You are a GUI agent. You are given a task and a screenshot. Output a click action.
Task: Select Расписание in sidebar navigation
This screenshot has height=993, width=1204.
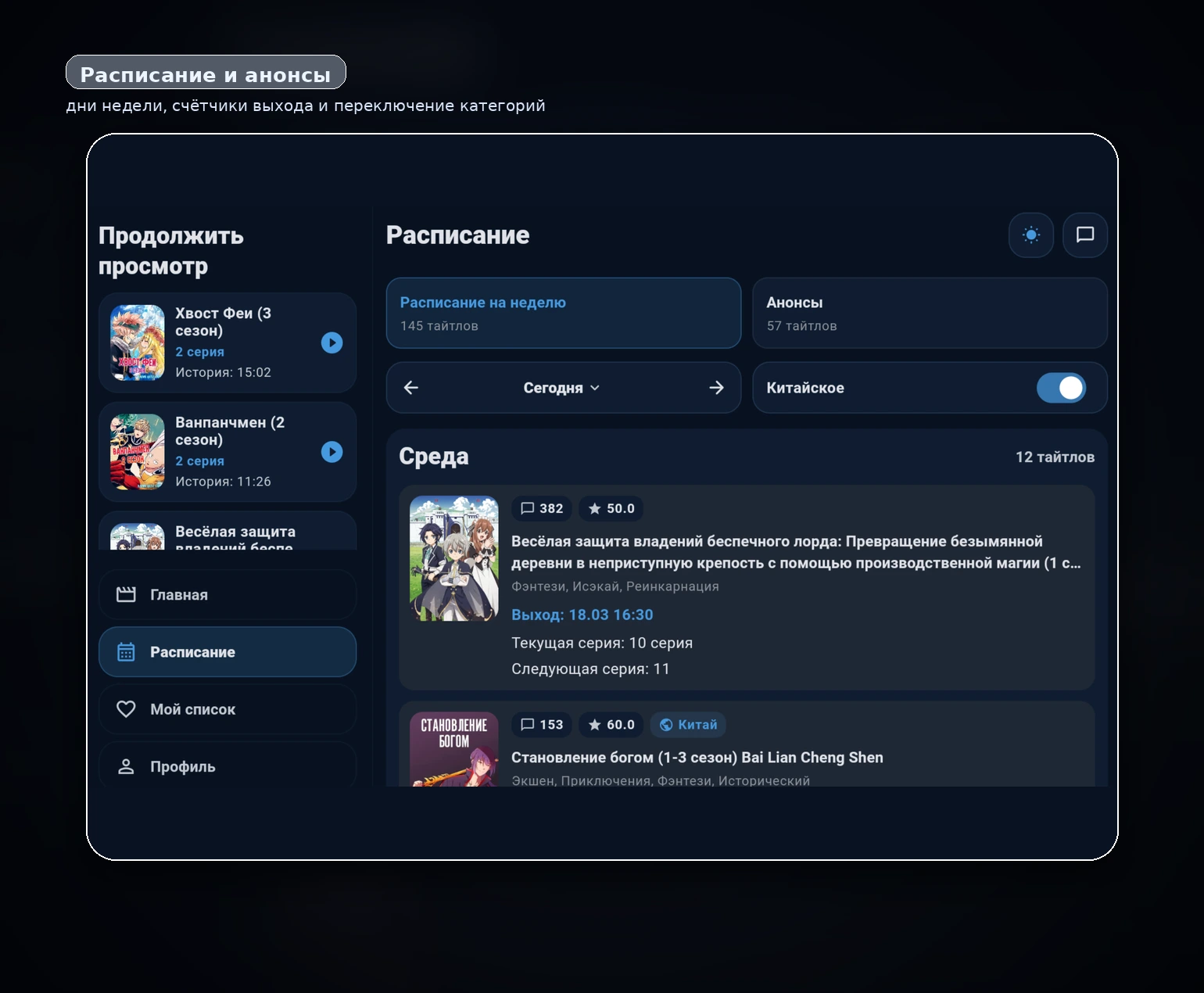click(227, 652)
